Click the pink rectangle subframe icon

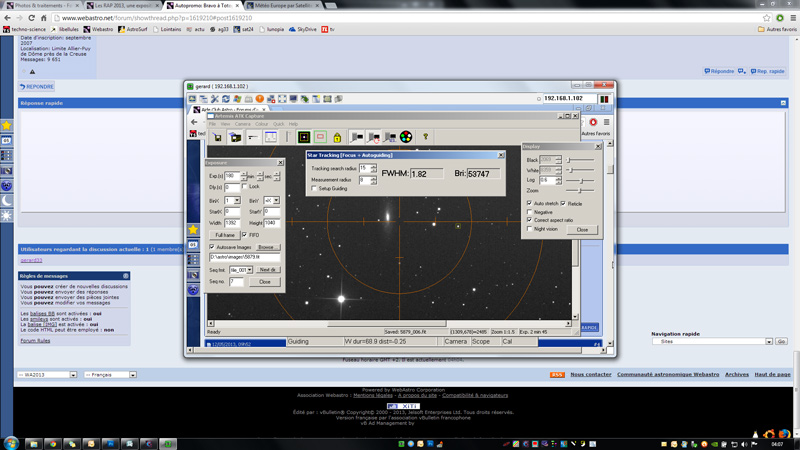(x=320, y=137)
